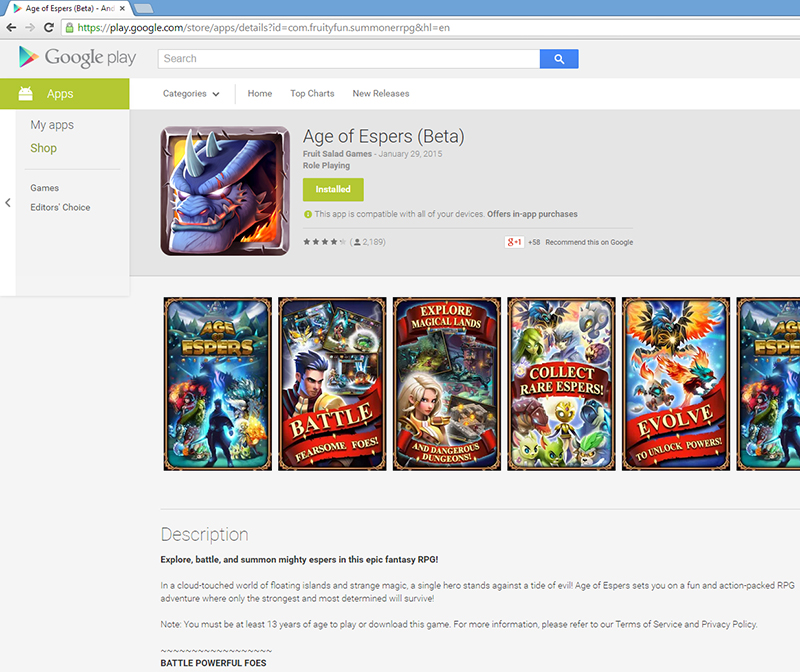
Task: Click the Google +1 recommend button
Action: (514, 242)
